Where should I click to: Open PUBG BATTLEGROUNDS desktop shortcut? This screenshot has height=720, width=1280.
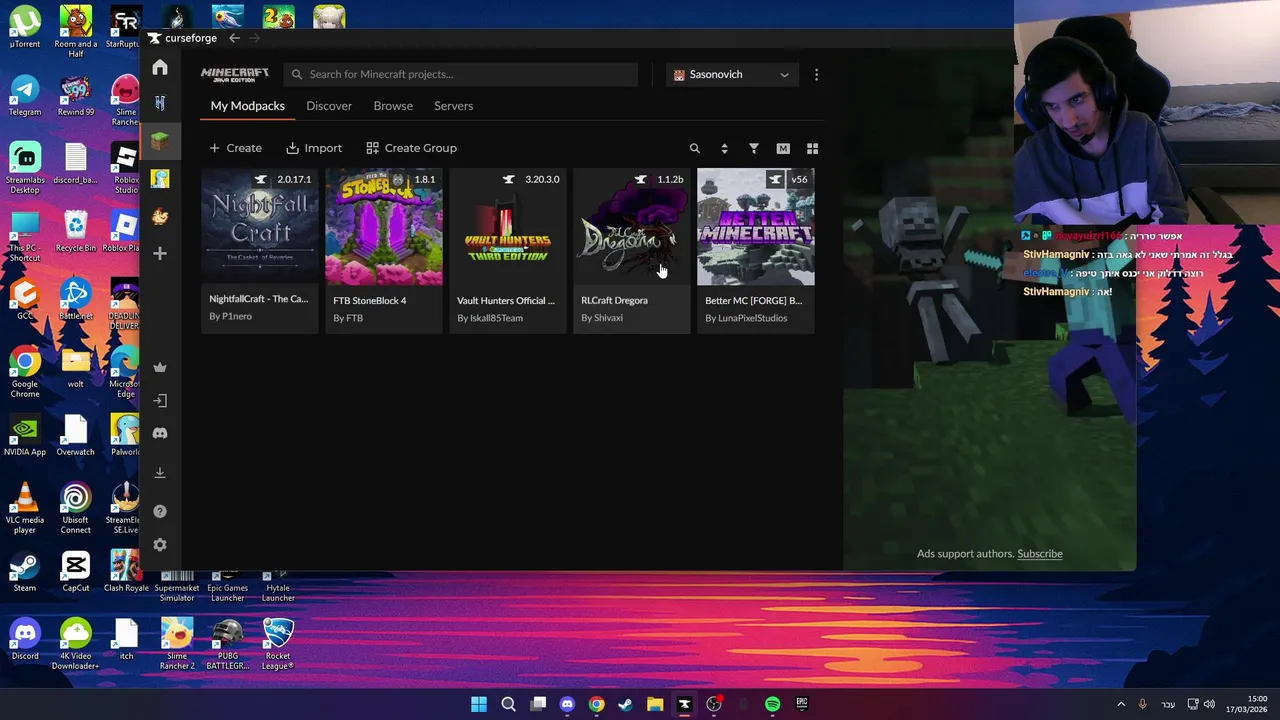point(228,644)
